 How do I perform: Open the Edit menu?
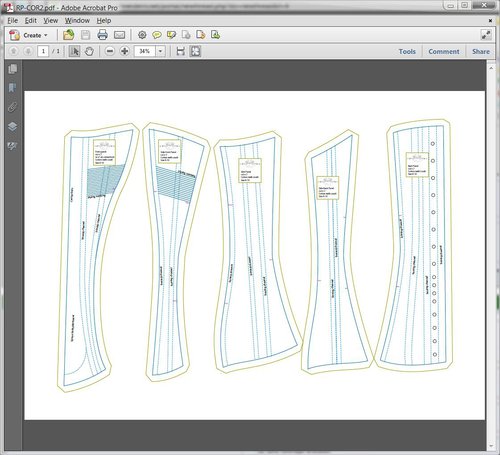tap(31, 20)
